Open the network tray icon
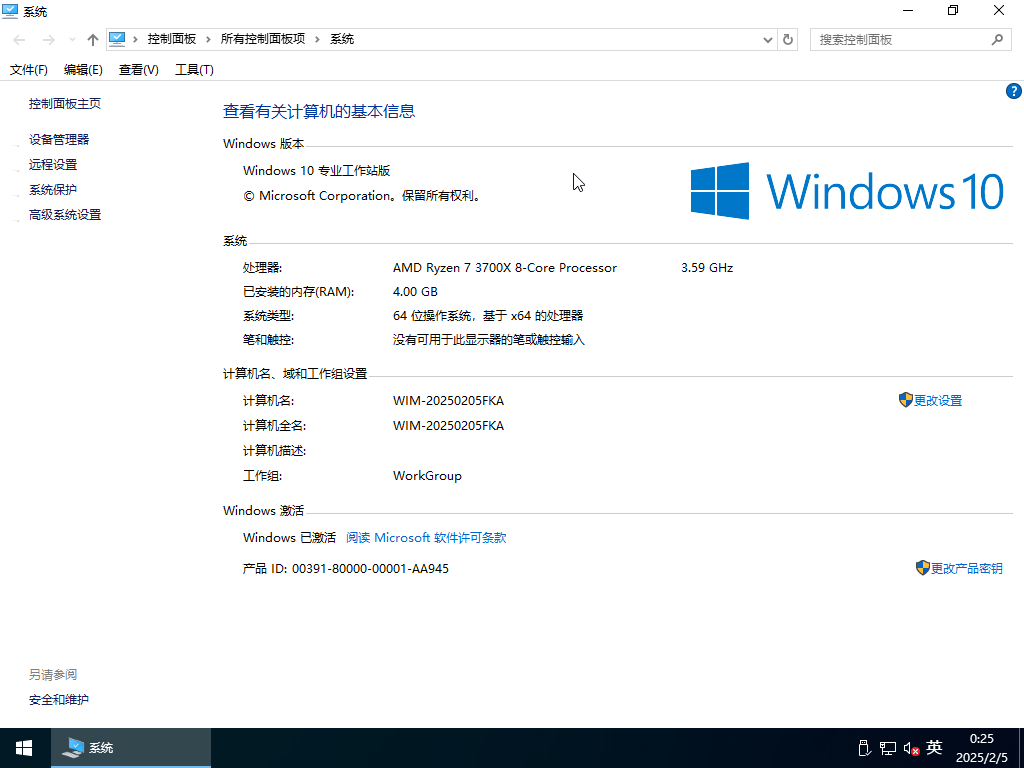The height and width of the screenshot is (768, 1024). click(887, 748)
